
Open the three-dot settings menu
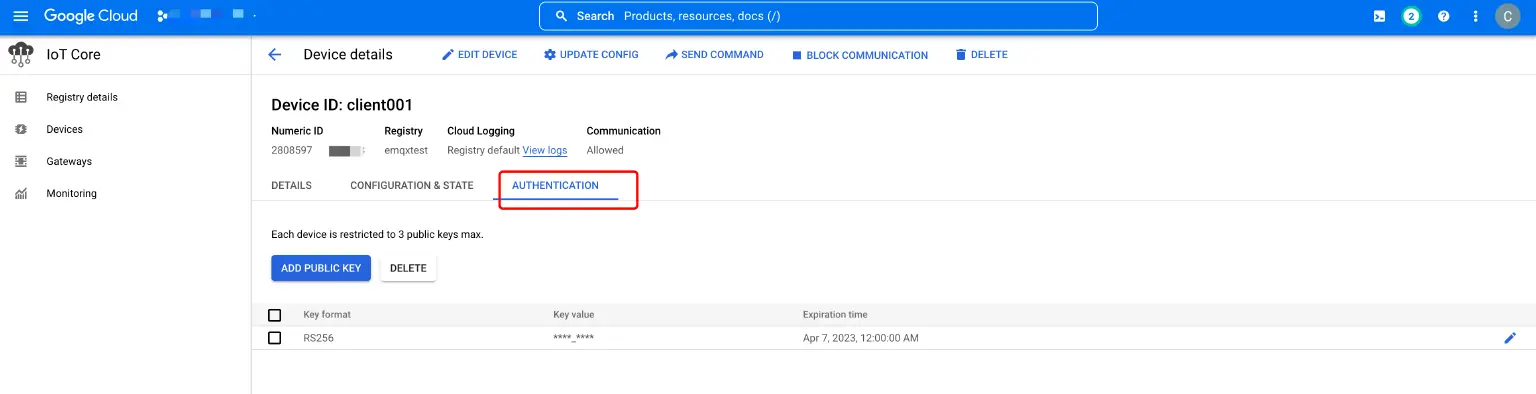[x=1475, y=16]
